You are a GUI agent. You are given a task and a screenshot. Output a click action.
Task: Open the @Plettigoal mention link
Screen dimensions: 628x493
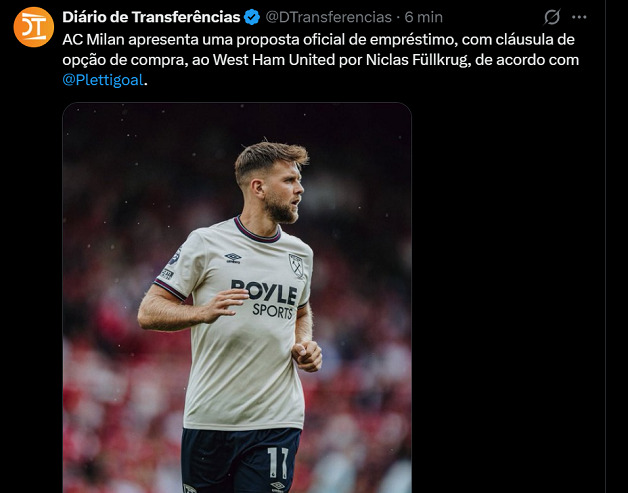tap(103, 80)
